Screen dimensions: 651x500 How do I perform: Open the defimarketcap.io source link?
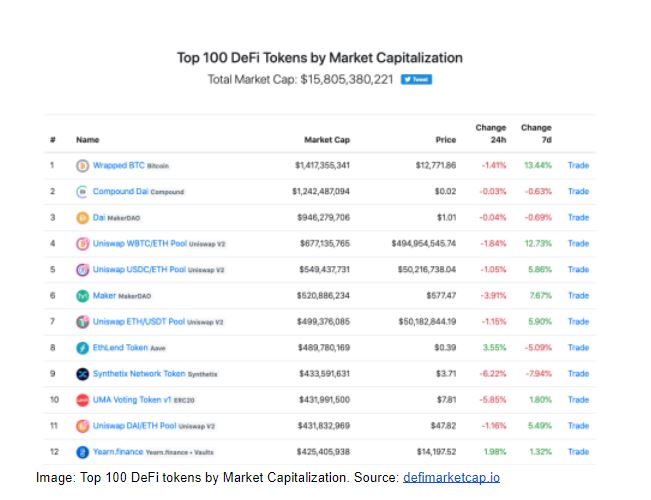(451, 477)
